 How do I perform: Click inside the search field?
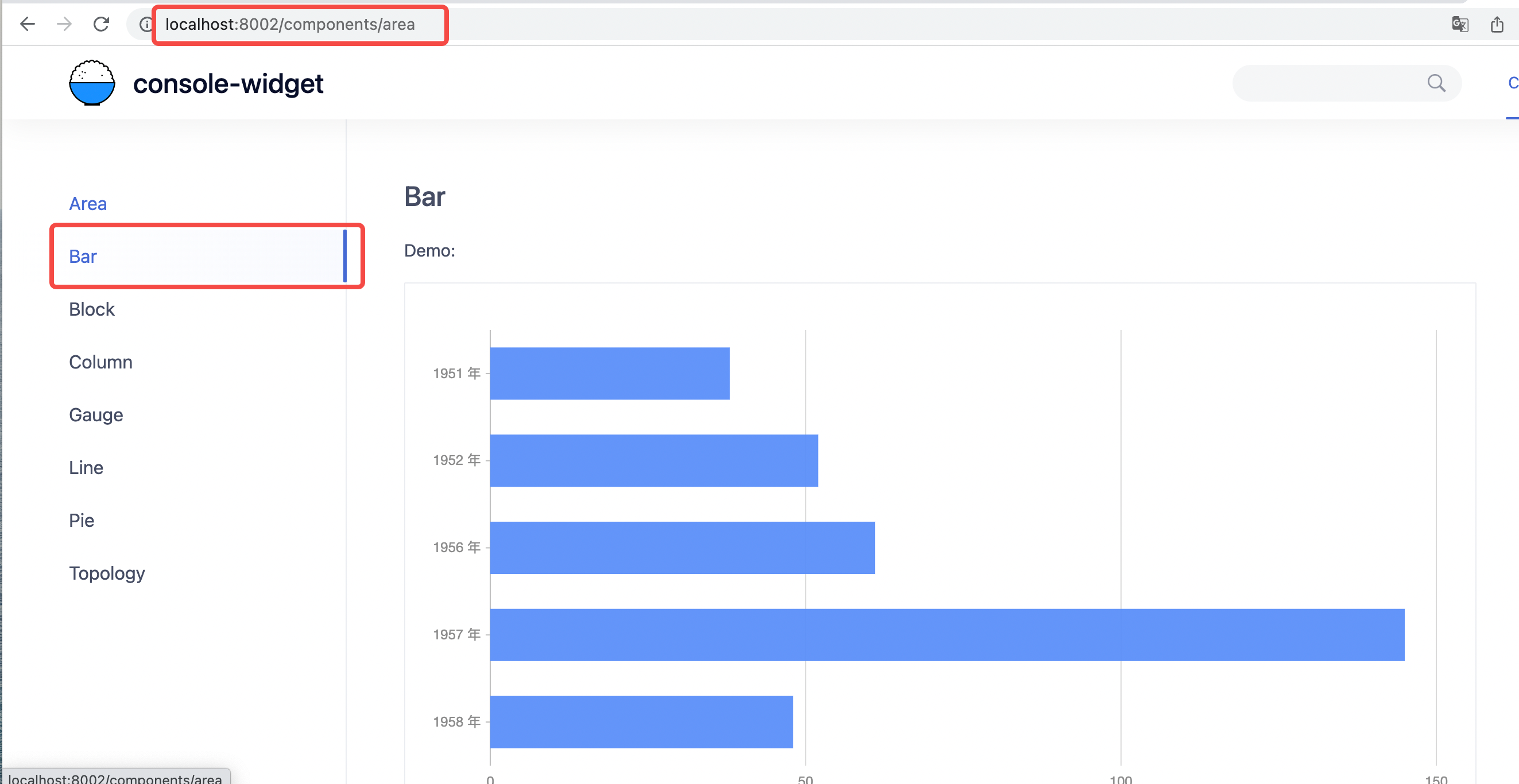pos(1327,83)
